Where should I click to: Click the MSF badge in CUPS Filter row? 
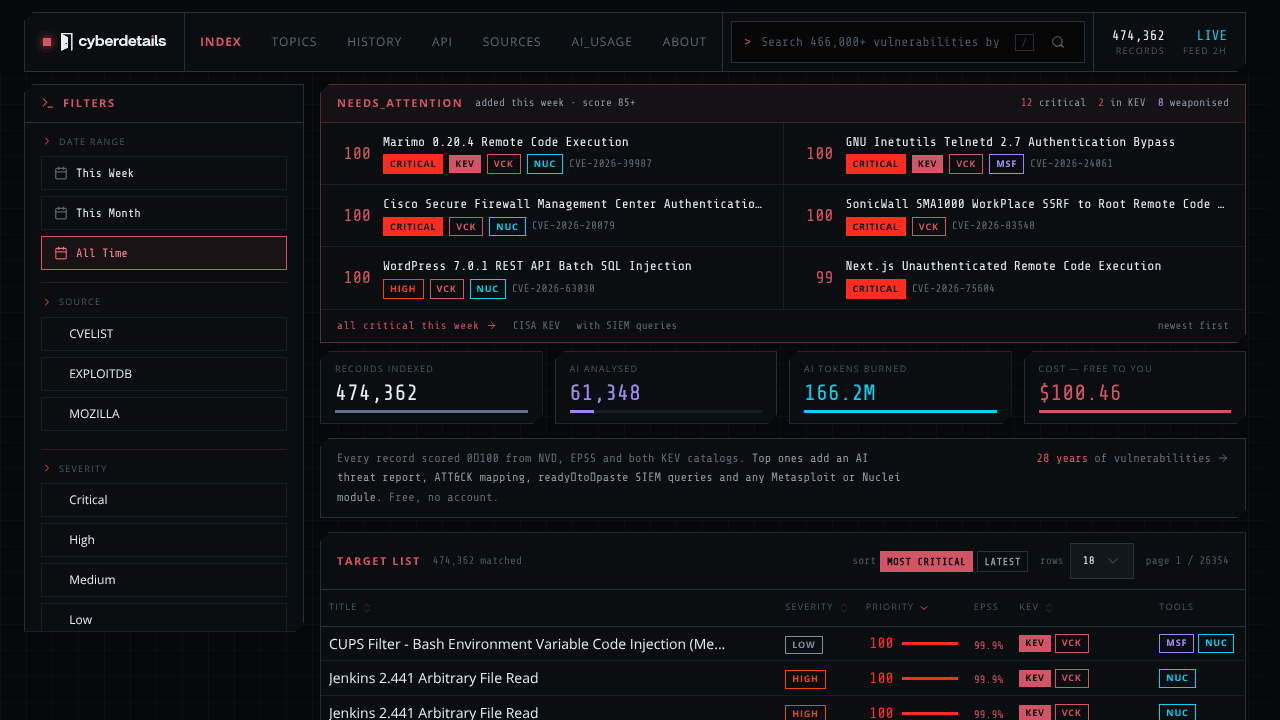point(1176,644)
